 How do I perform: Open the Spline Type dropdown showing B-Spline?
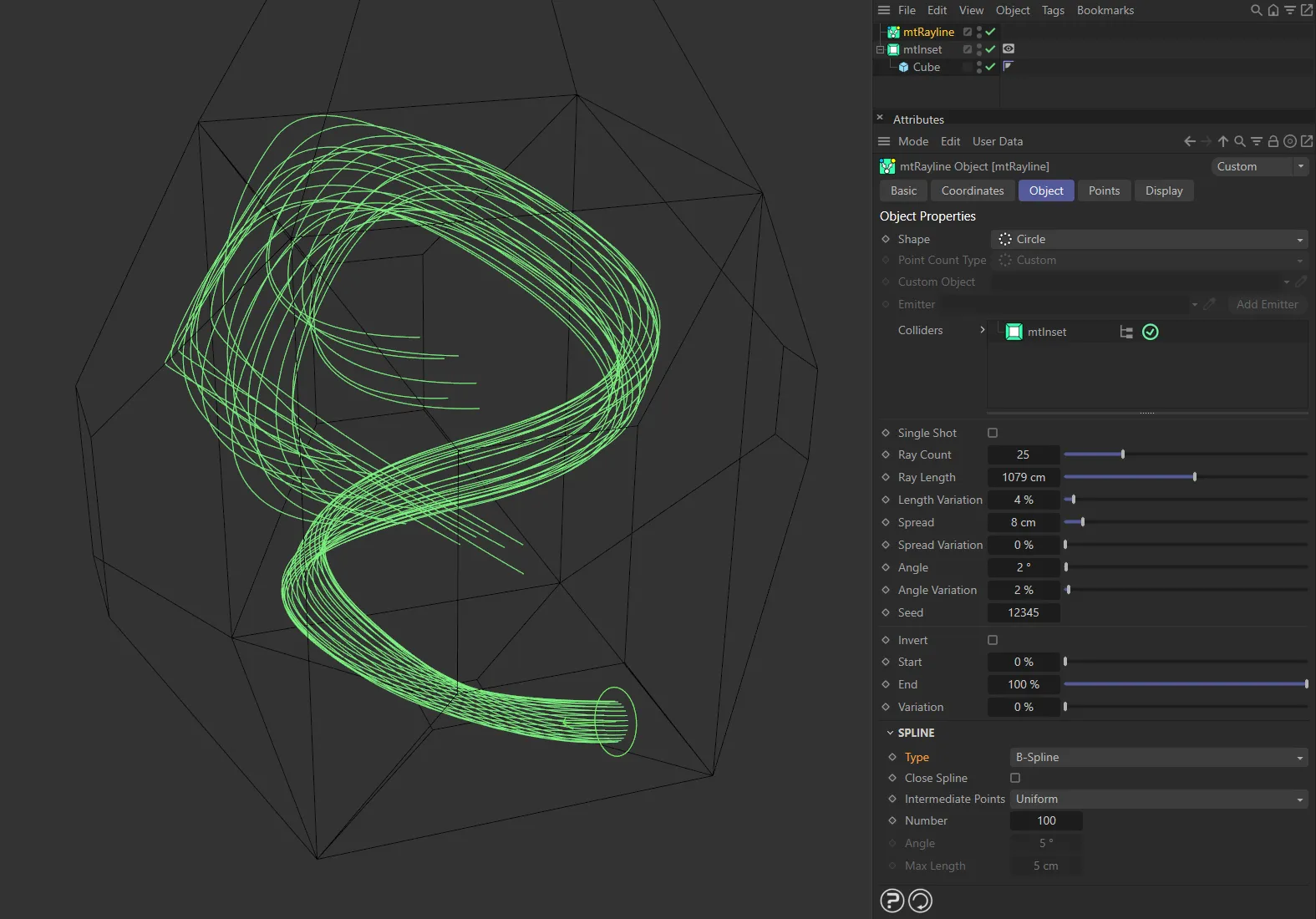pyautogui.click(x=1159, y=757)
